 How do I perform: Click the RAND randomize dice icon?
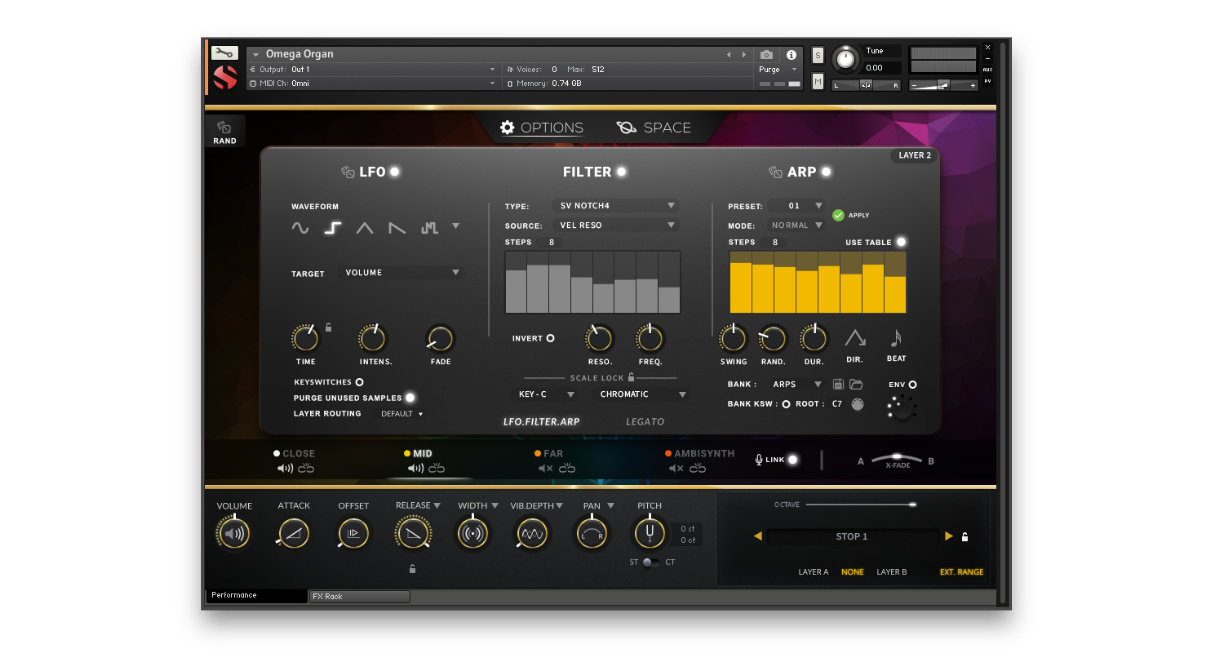(x=225, y=128)
